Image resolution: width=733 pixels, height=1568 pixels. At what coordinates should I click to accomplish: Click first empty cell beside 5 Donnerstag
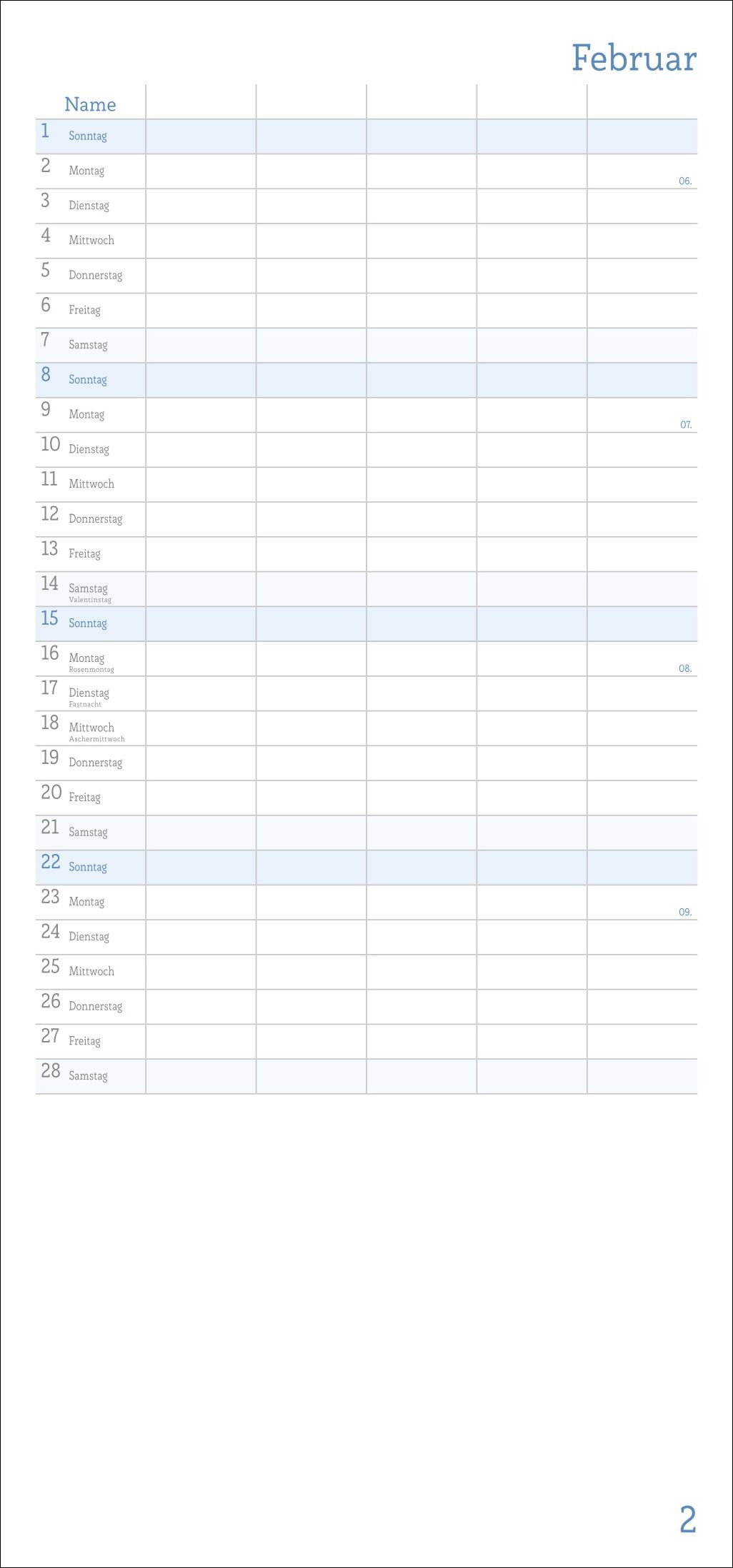coord(201,276)
